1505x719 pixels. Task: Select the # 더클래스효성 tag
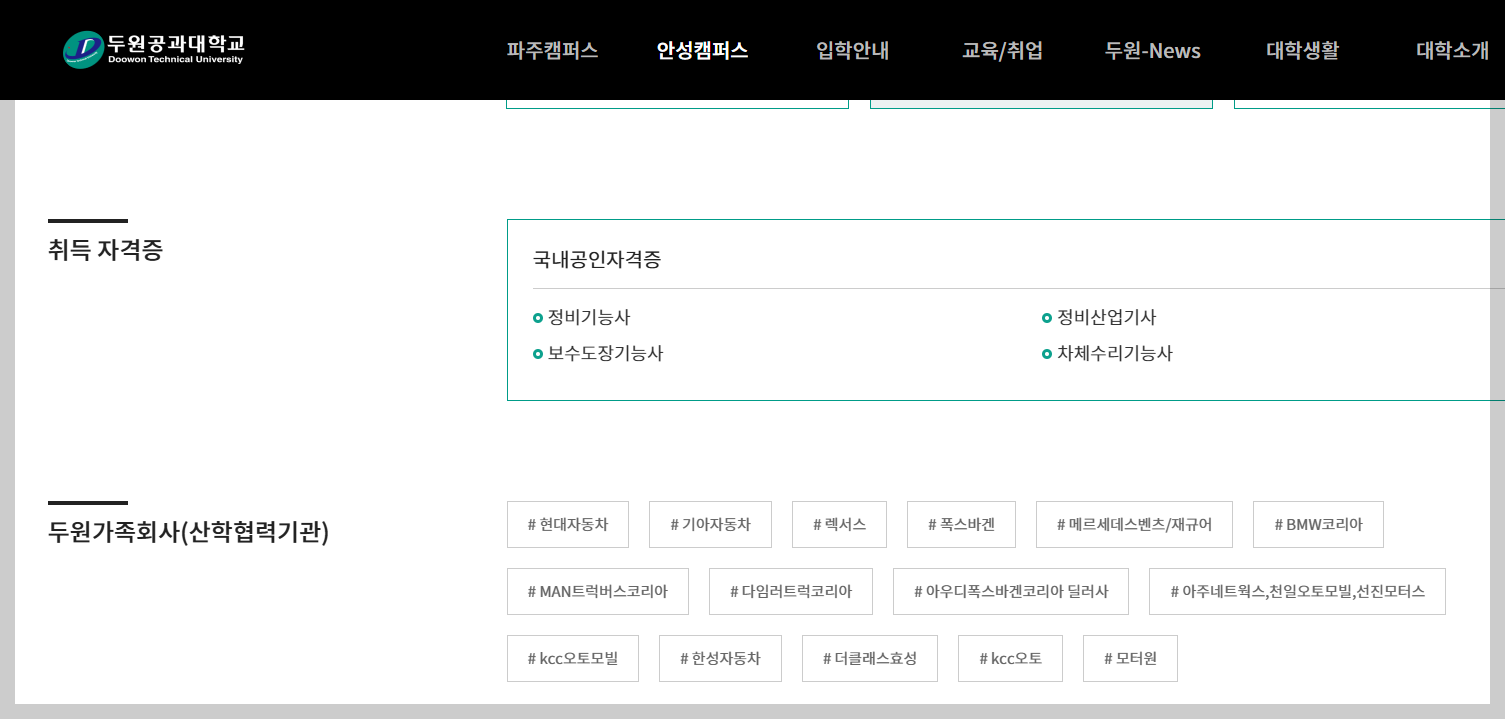pyautogui.click(x=870, y=658)
